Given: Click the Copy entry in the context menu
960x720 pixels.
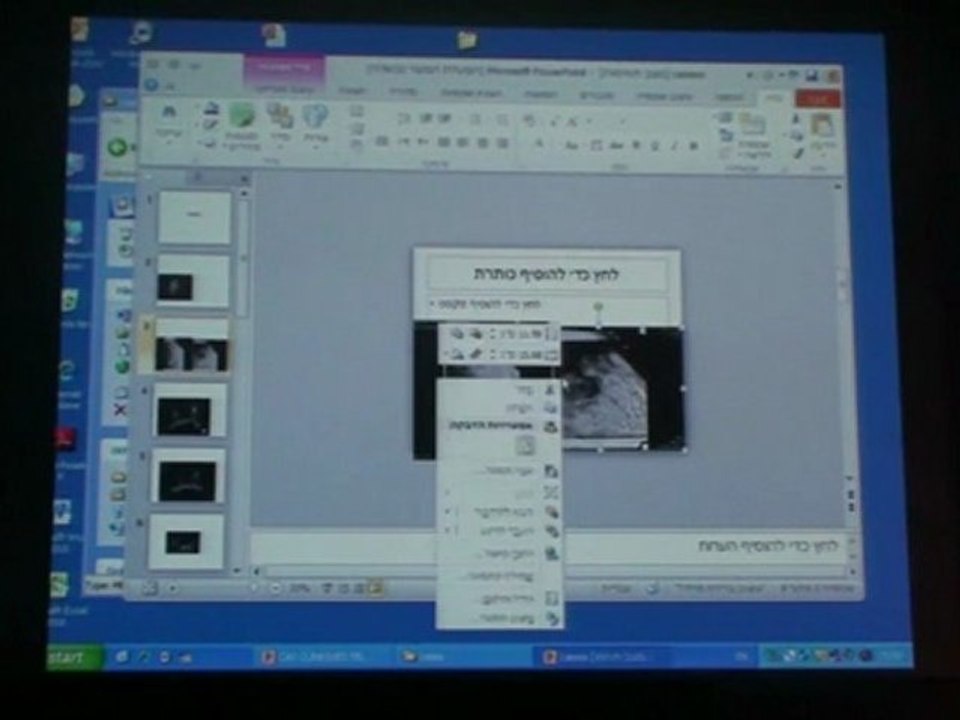Looking at the screenshot, I should click(x=499, y=408).
